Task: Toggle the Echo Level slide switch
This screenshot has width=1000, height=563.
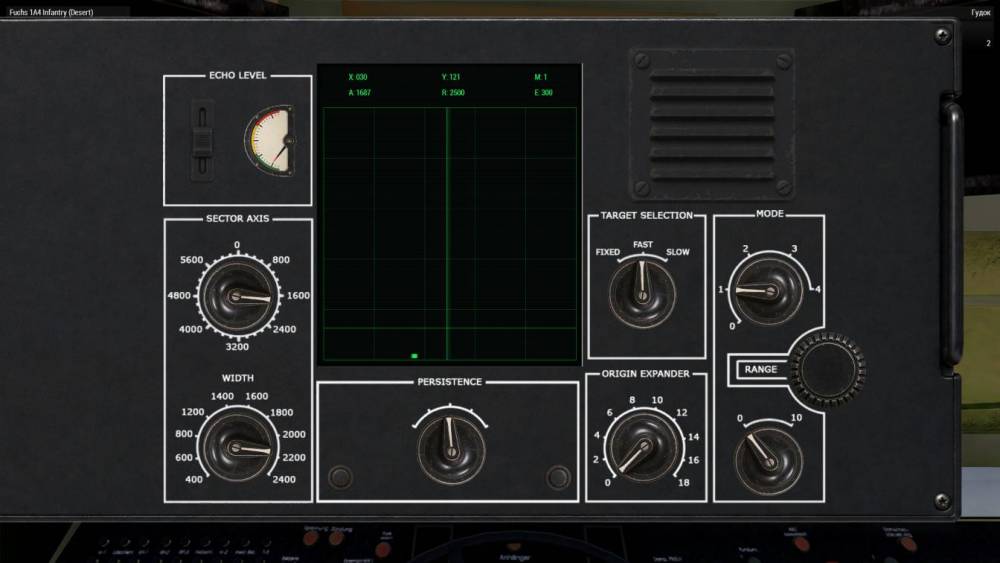Action: [x=202, y=141]
